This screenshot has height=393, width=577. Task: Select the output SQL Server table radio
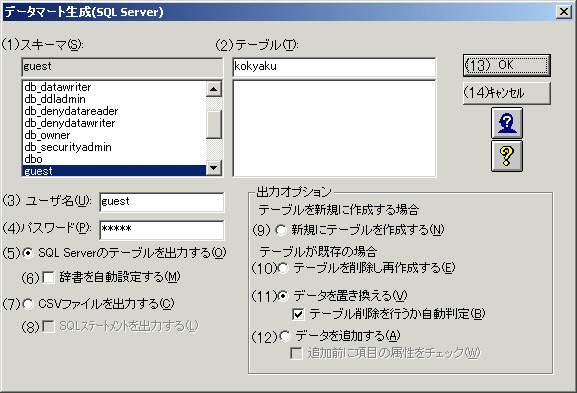(x=28, y=253)
